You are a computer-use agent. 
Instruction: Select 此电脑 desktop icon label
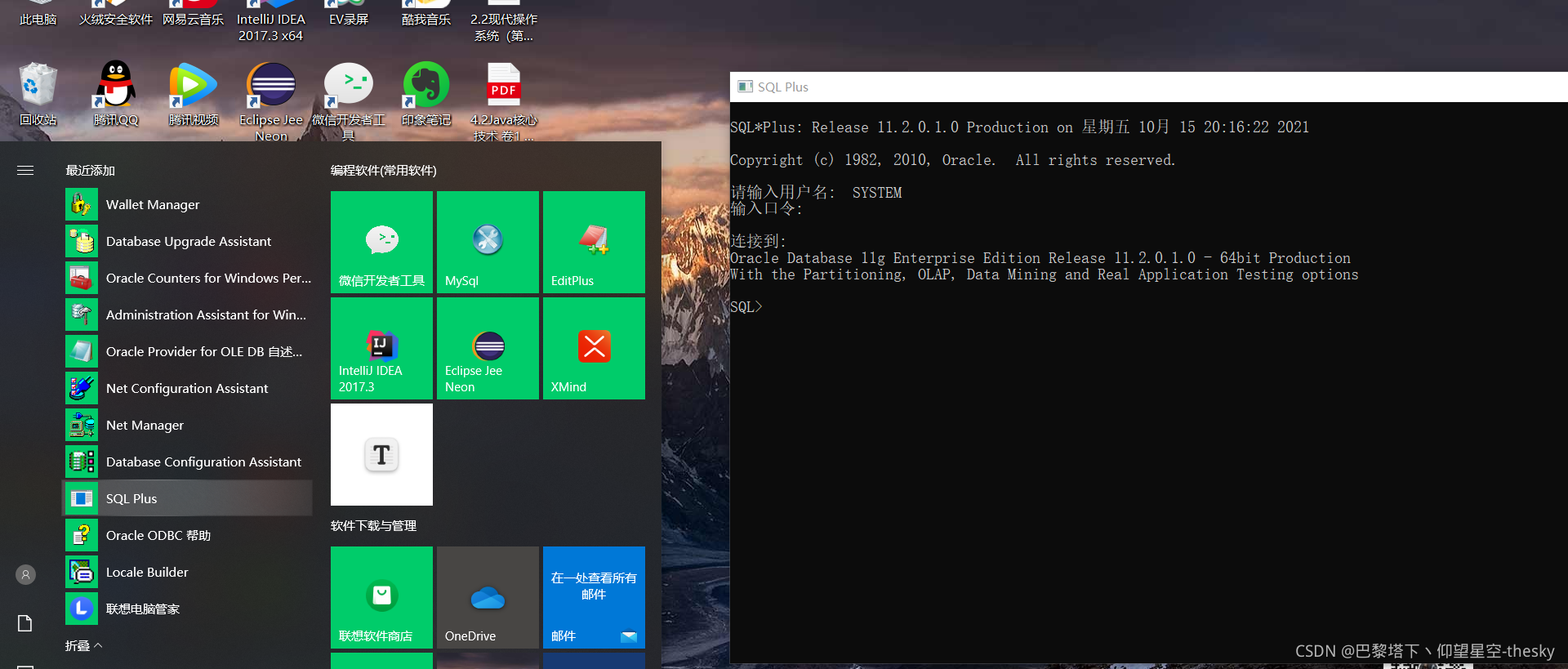[x=38, y=19]
